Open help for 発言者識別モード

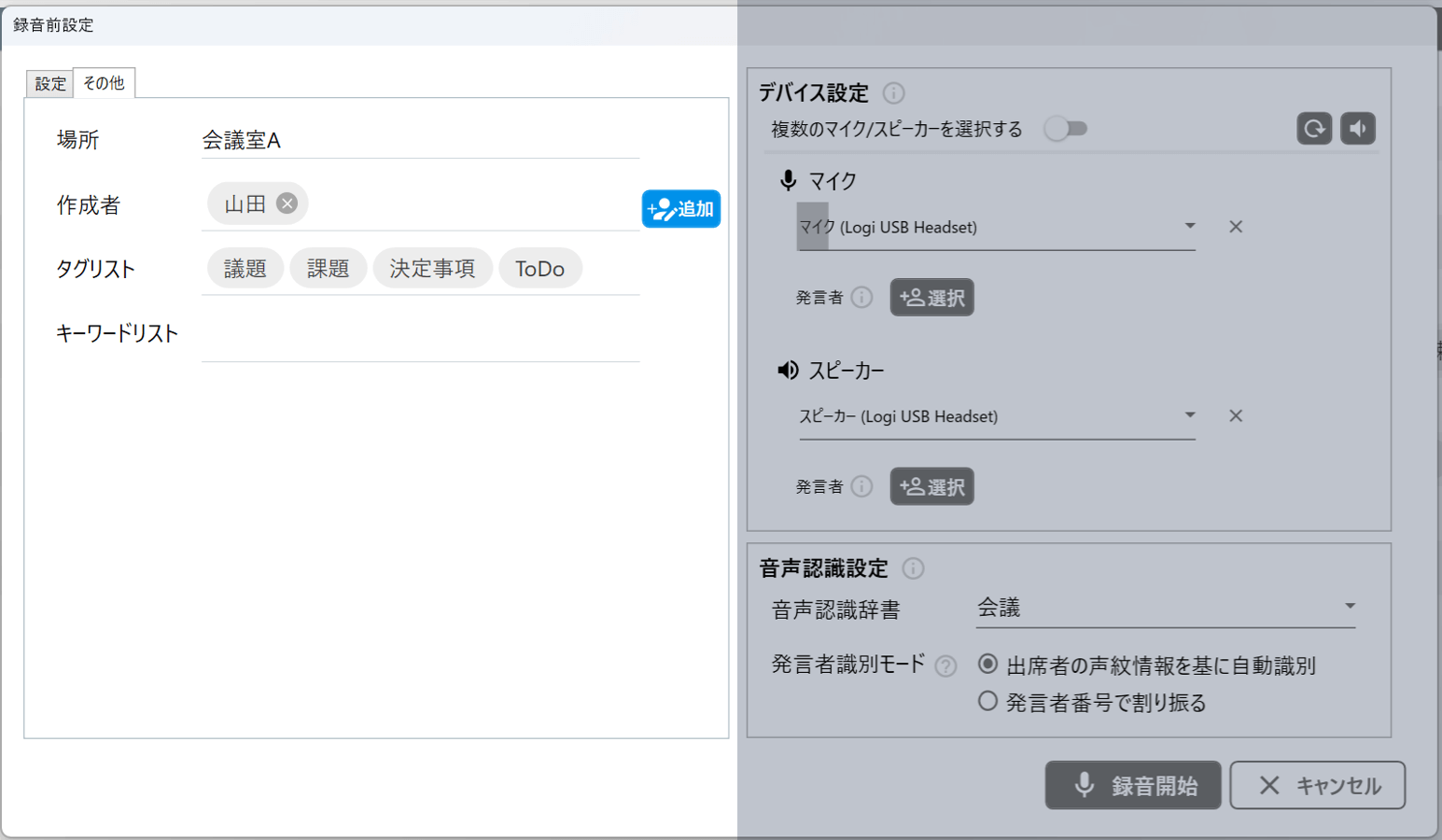pos(945,665)
